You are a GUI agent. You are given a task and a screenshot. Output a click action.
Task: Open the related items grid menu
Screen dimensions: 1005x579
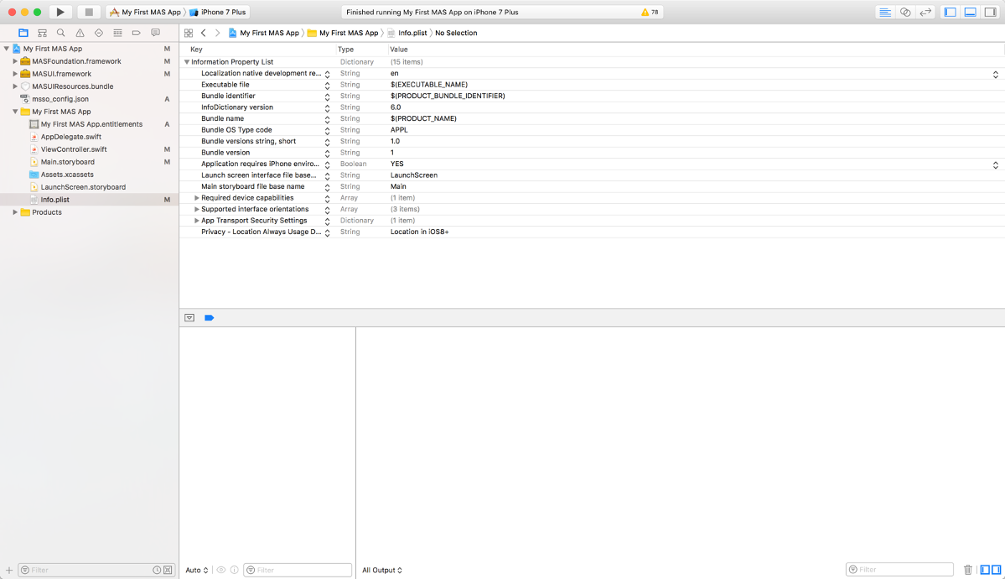[188, 33]
